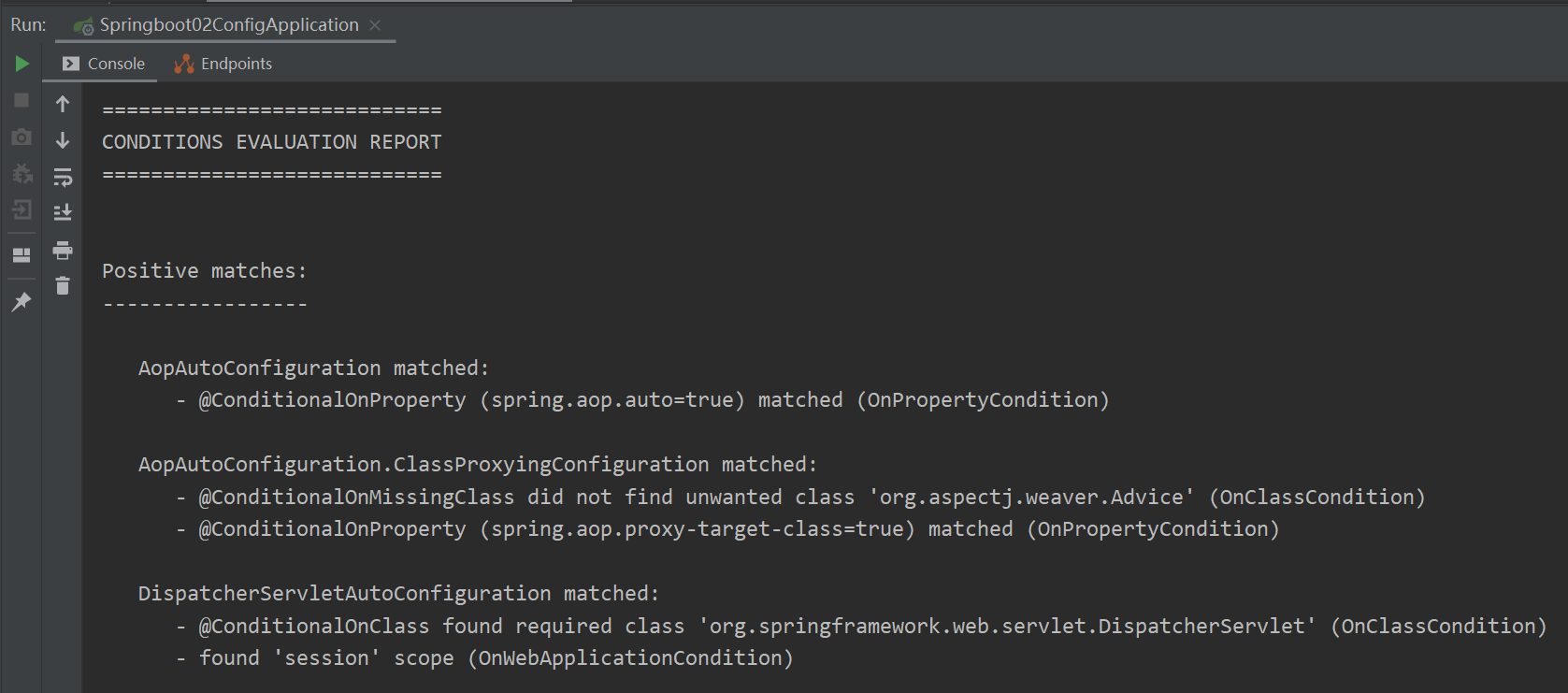This screenshot has height=693, width=1568.
Task: Click the 'DispatcherServletAutoConfiguration matched:' line
Action: click(398, 594)
